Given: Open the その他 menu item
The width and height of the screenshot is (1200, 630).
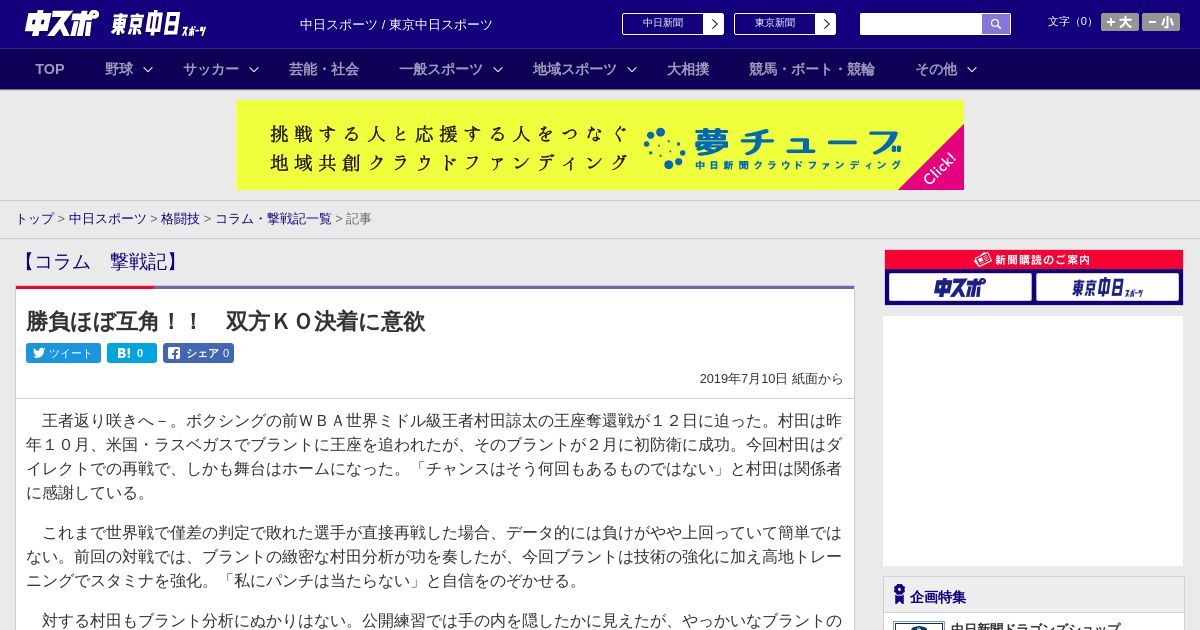Looking at the screenshot, I should pyautogui.click(x=936, y=69).
